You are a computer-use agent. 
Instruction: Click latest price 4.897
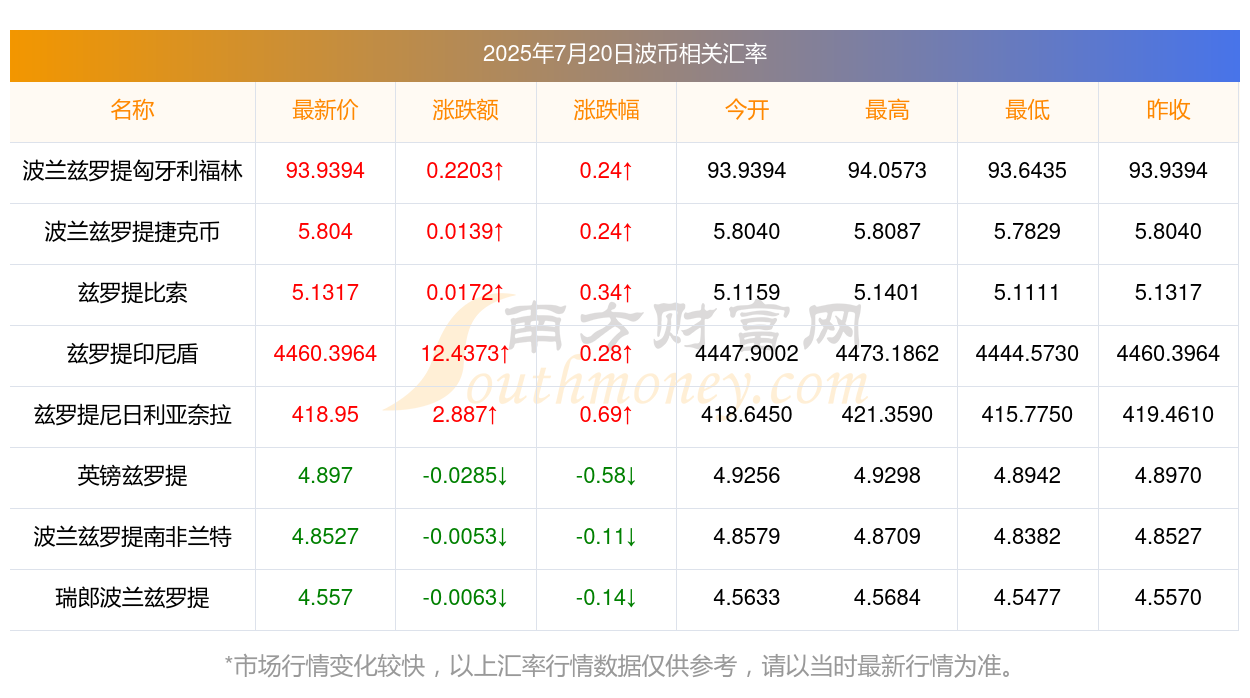(325, 476)
